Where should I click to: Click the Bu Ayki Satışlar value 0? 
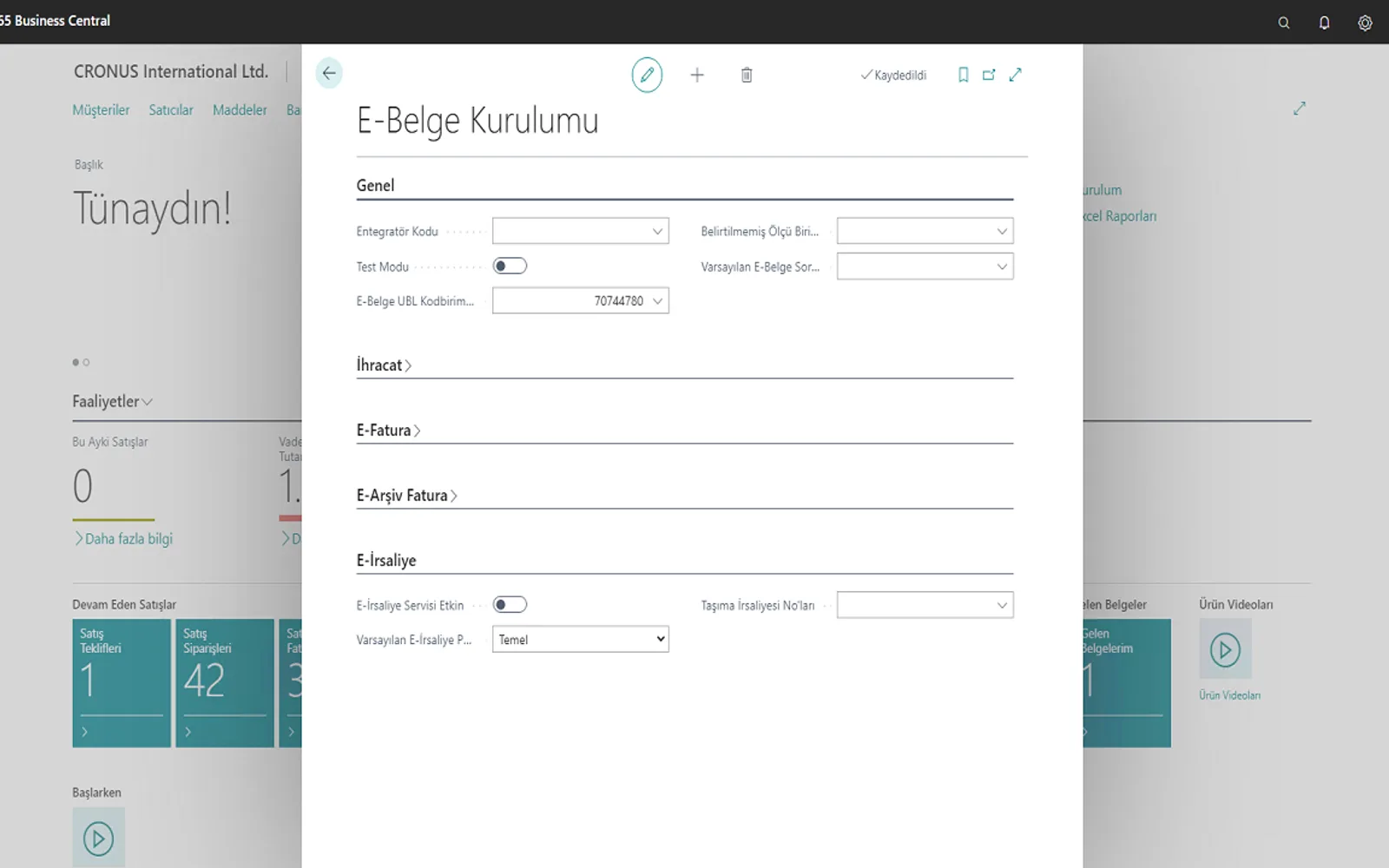(82, 486)
